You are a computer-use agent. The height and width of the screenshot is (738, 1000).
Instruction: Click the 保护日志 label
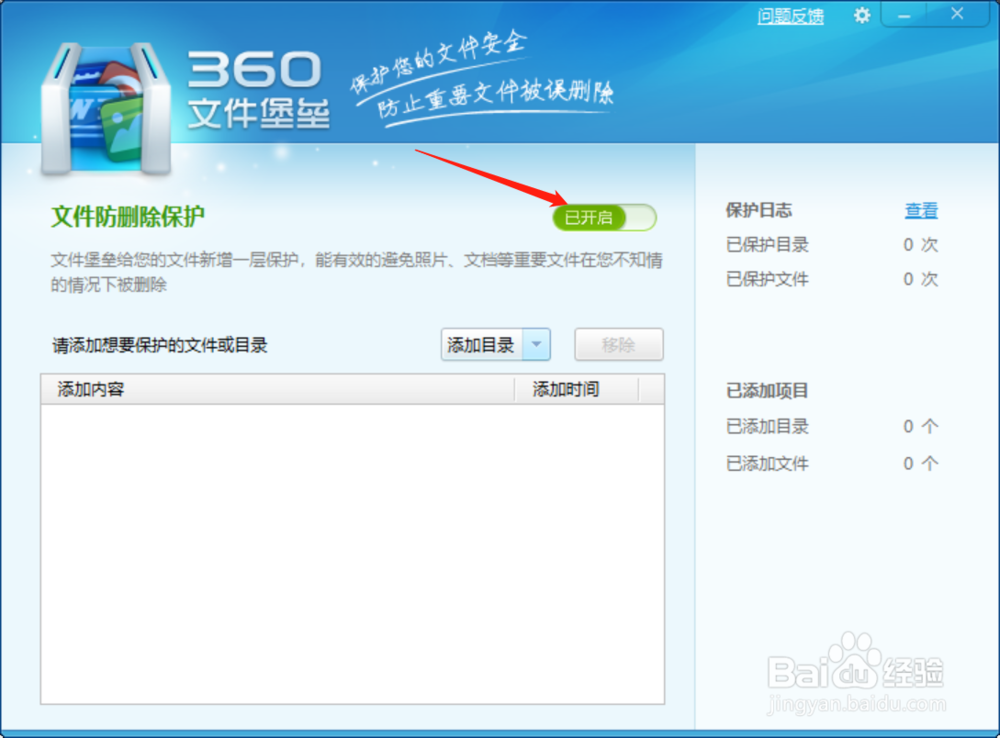pos(759,210)
